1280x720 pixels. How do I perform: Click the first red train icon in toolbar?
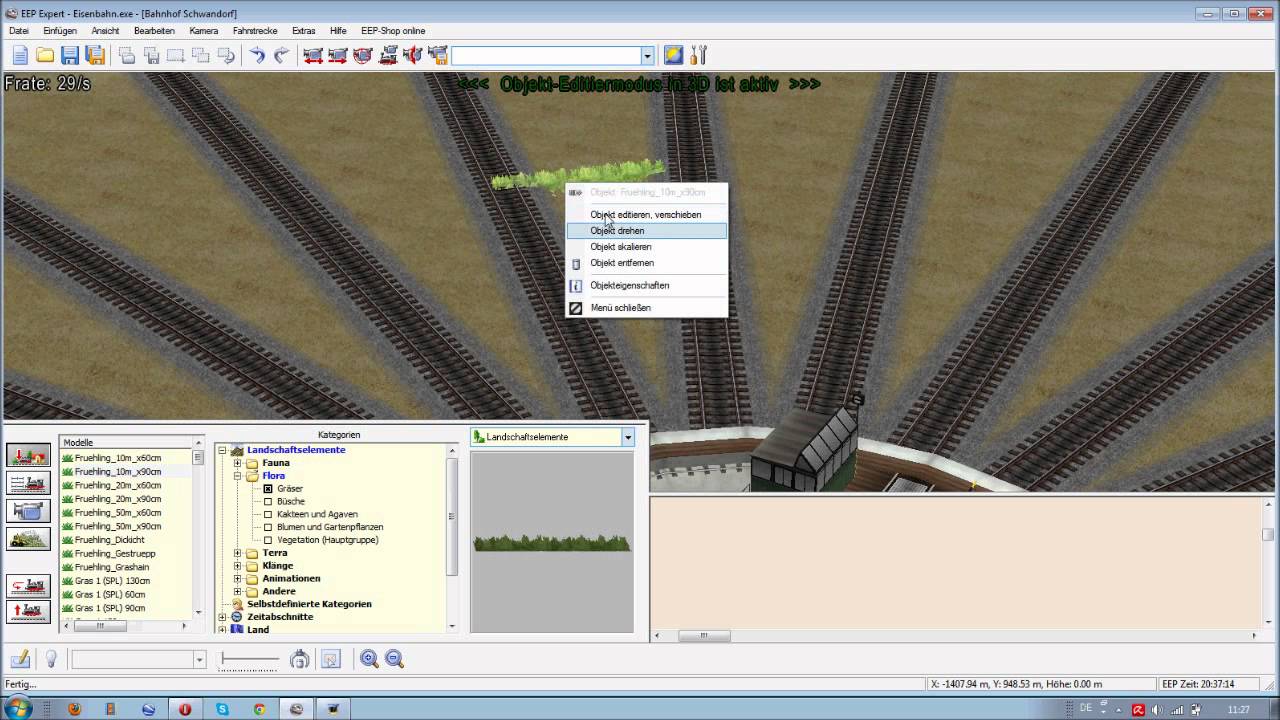313,55
